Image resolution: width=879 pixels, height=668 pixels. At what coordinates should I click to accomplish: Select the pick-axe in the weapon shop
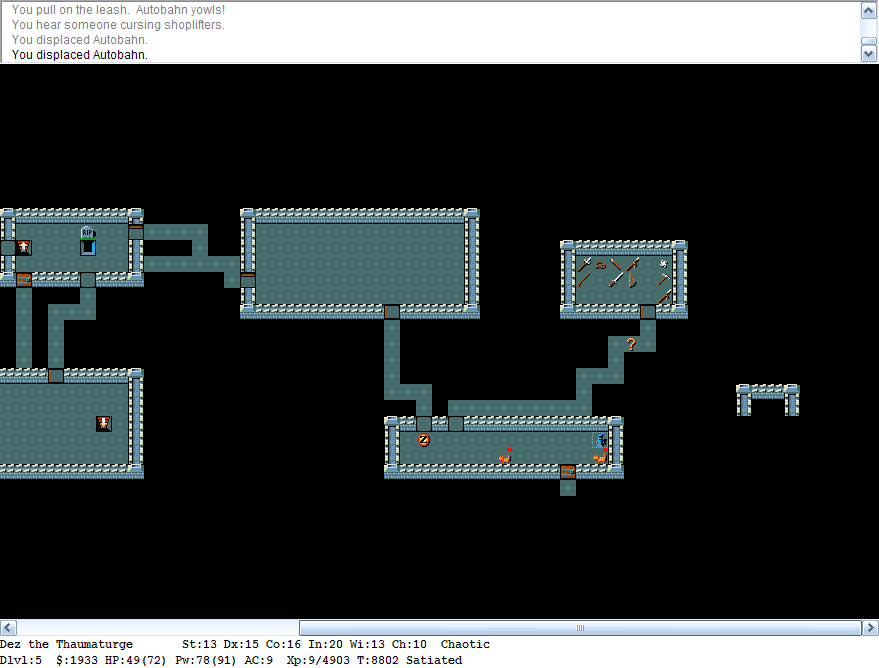(664, 280)
